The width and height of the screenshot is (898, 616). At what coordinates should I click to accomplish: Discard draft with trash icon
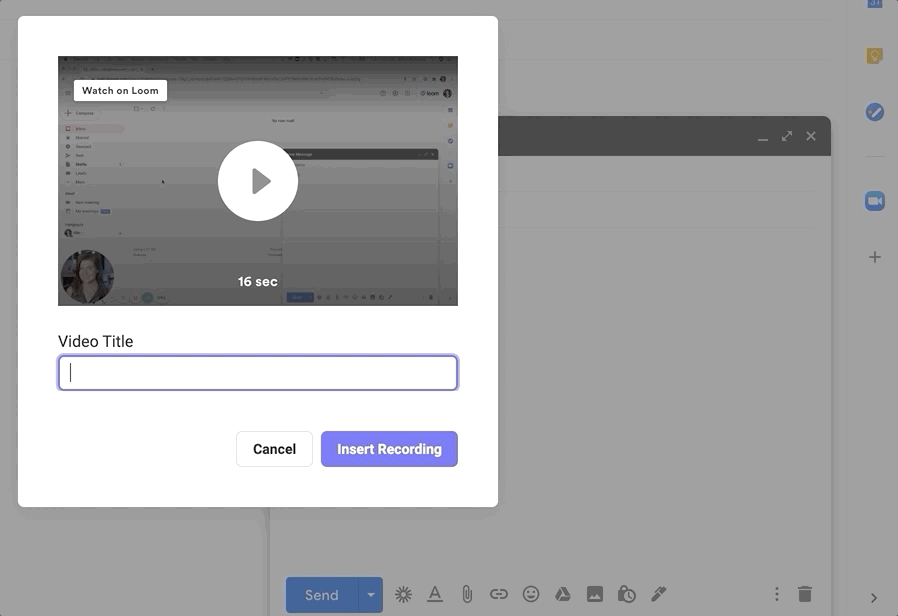tap(805, 594)
